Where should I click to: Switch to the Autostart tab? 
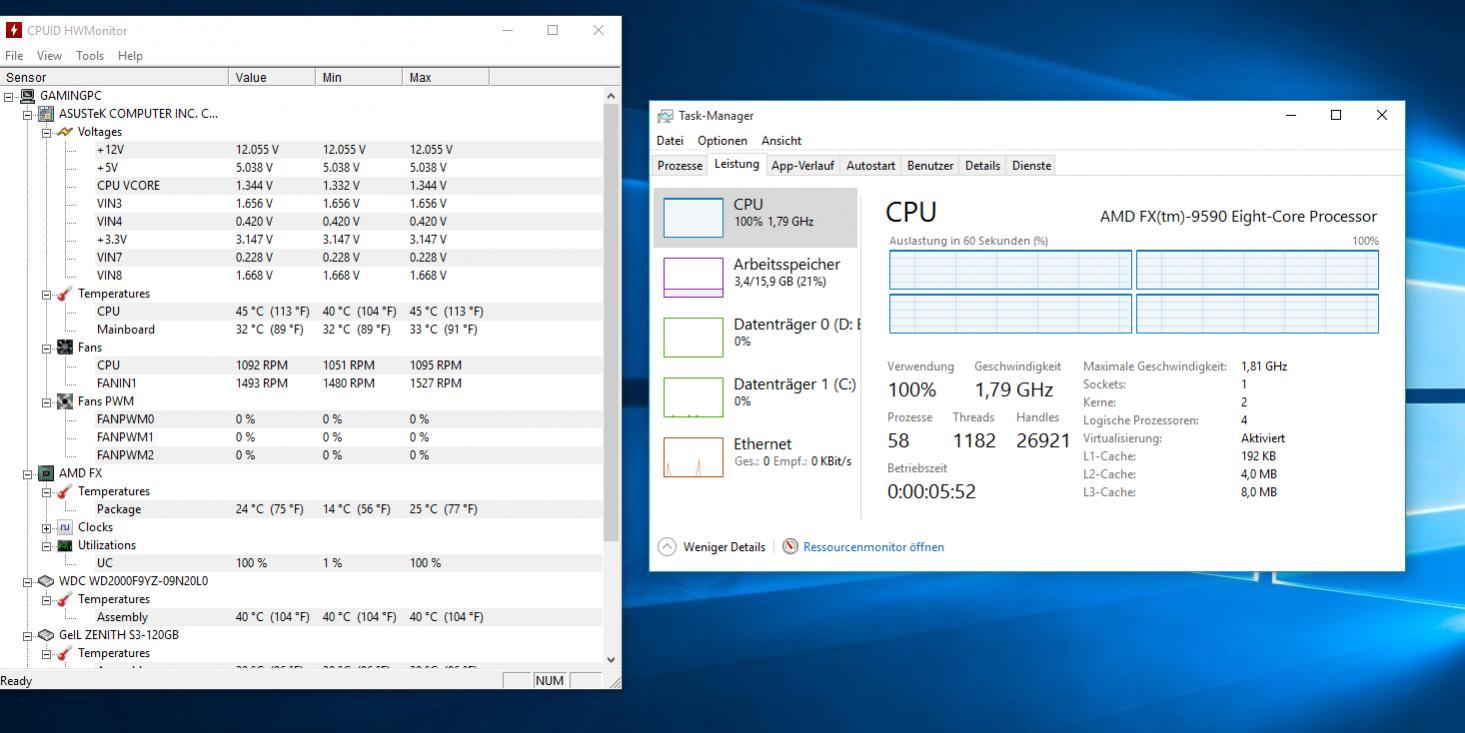[871, 166]
